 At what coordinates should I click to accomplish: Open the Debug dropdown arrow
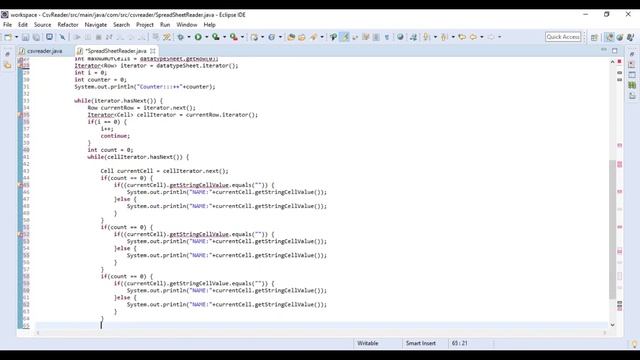pos(189,37)
